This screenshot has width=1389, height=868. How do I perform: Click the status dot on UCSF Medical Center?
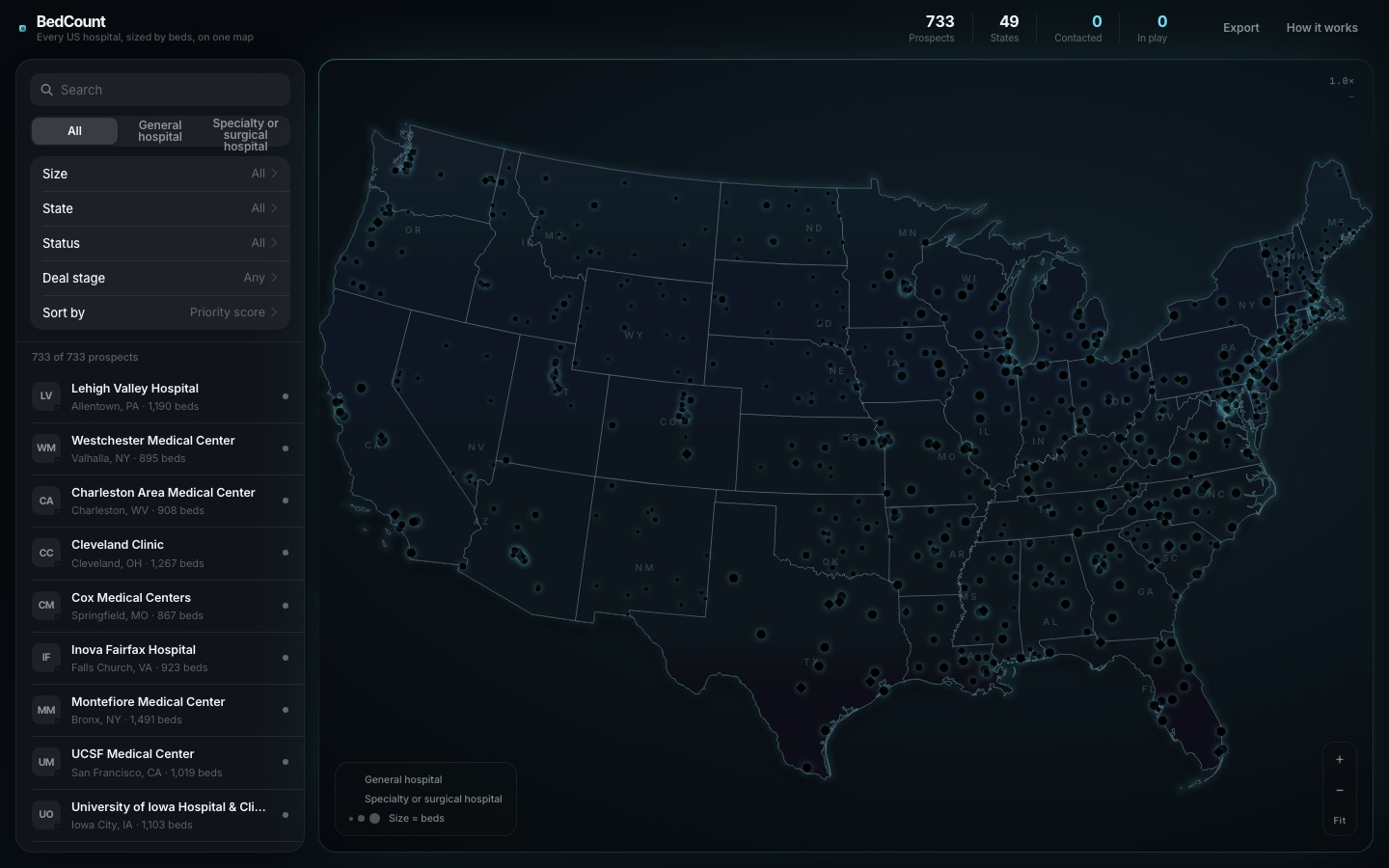pyautogui.click(x=286, y=762)
